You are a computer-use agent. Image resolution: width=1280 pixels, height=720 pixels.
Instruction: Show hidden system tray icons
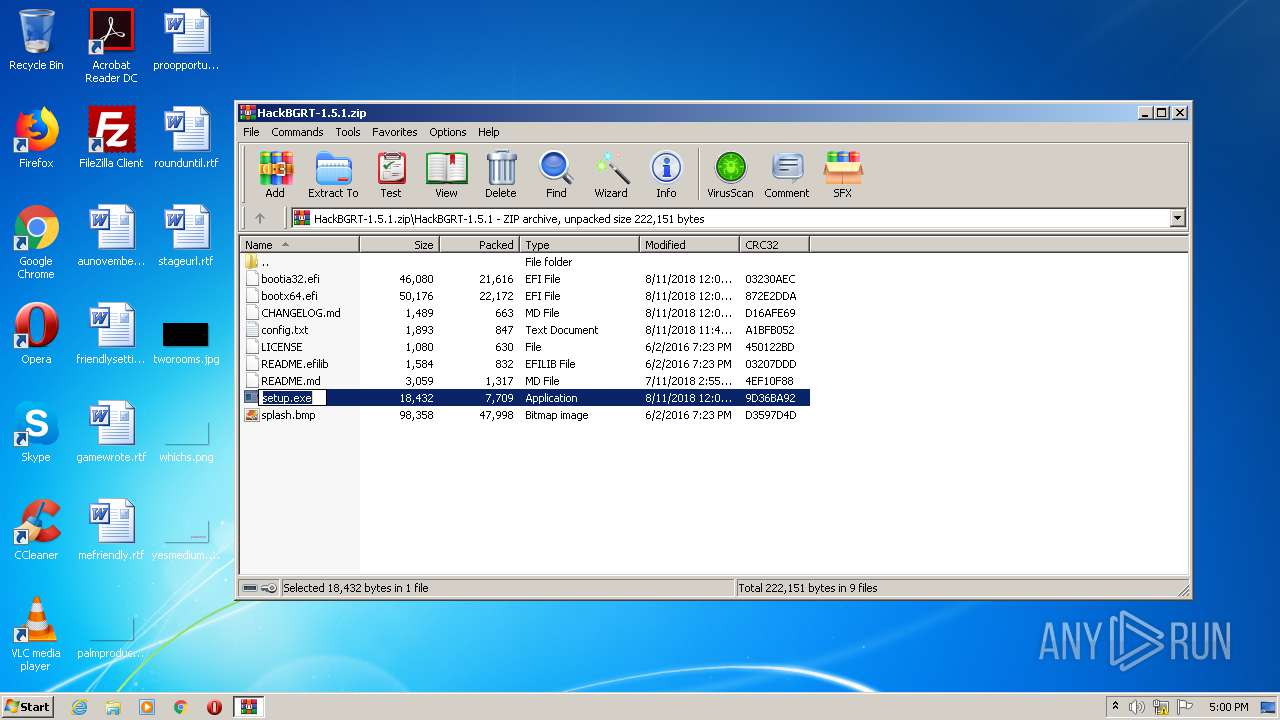click(1115, 707)
